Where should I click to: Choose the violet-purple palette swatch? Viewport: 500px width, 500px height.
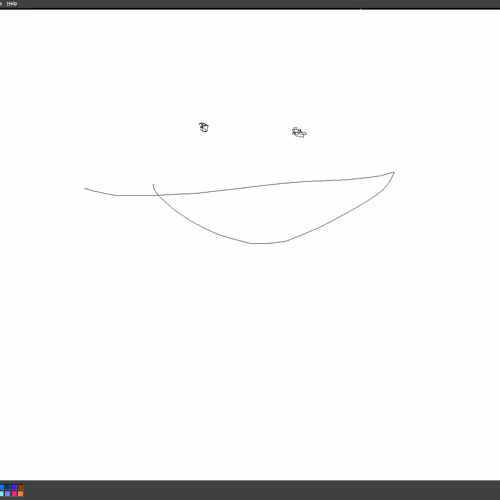[x=14, y=487]
